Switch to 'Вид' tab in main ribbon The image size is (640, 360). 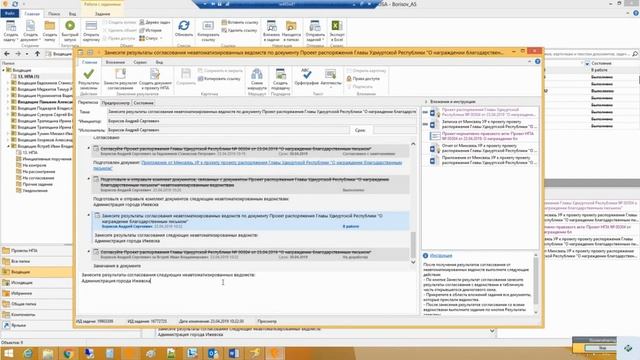click(x=72, y=13)
